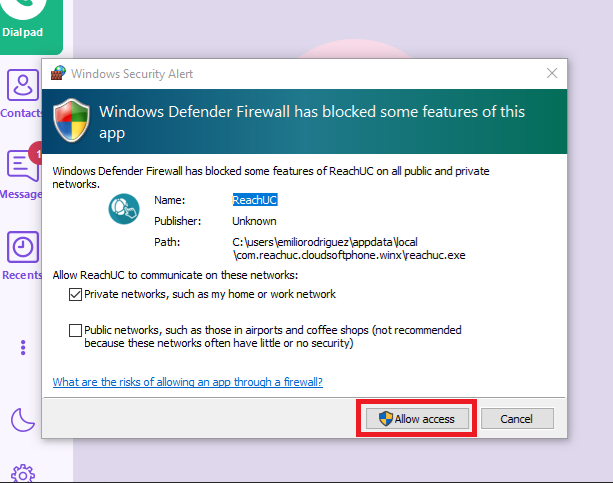This screenshot has height=483, width=613.
Task: Click the Cancel button
Action: (x=517, y=418)
